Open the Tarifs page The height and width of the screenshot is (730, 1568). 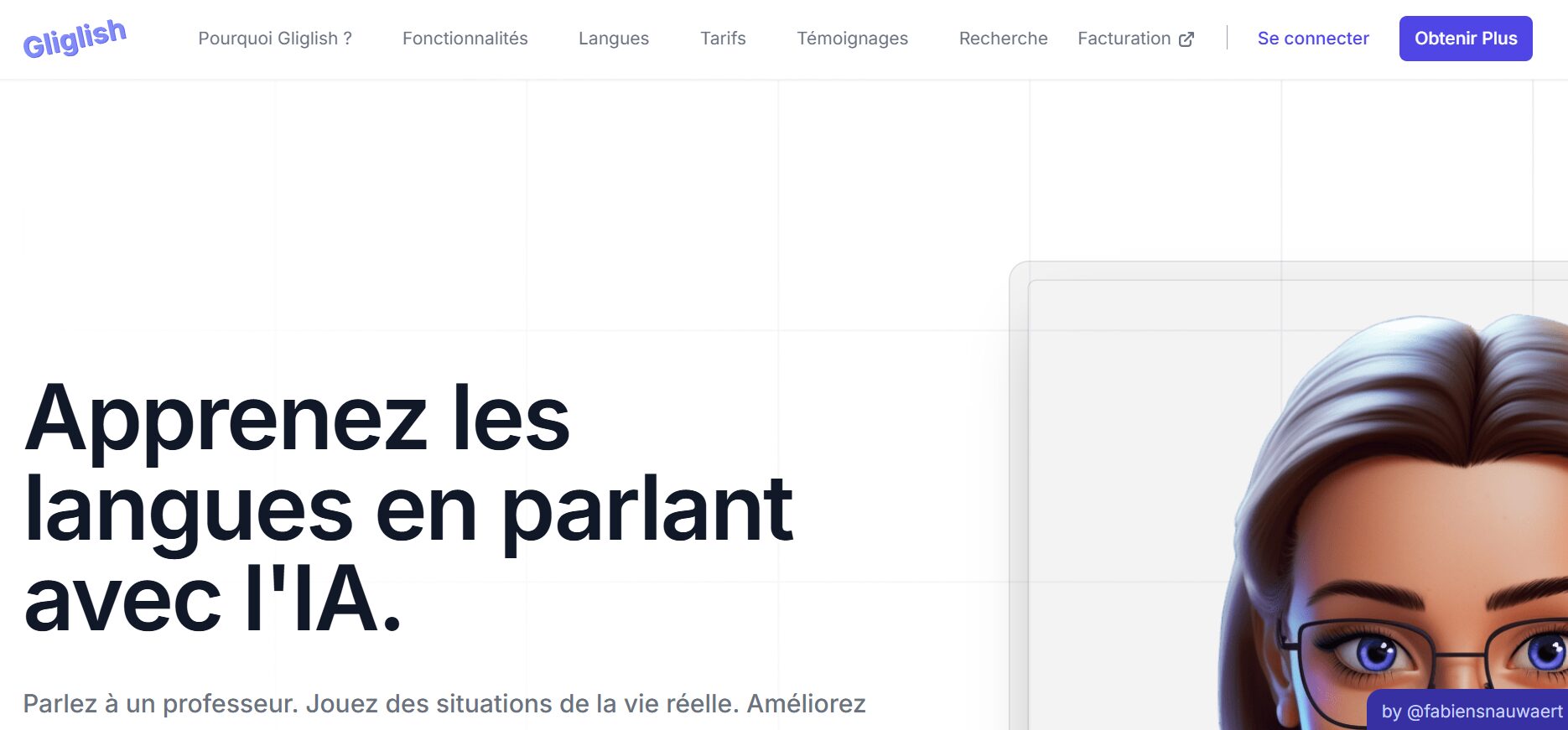pos(723,39)
